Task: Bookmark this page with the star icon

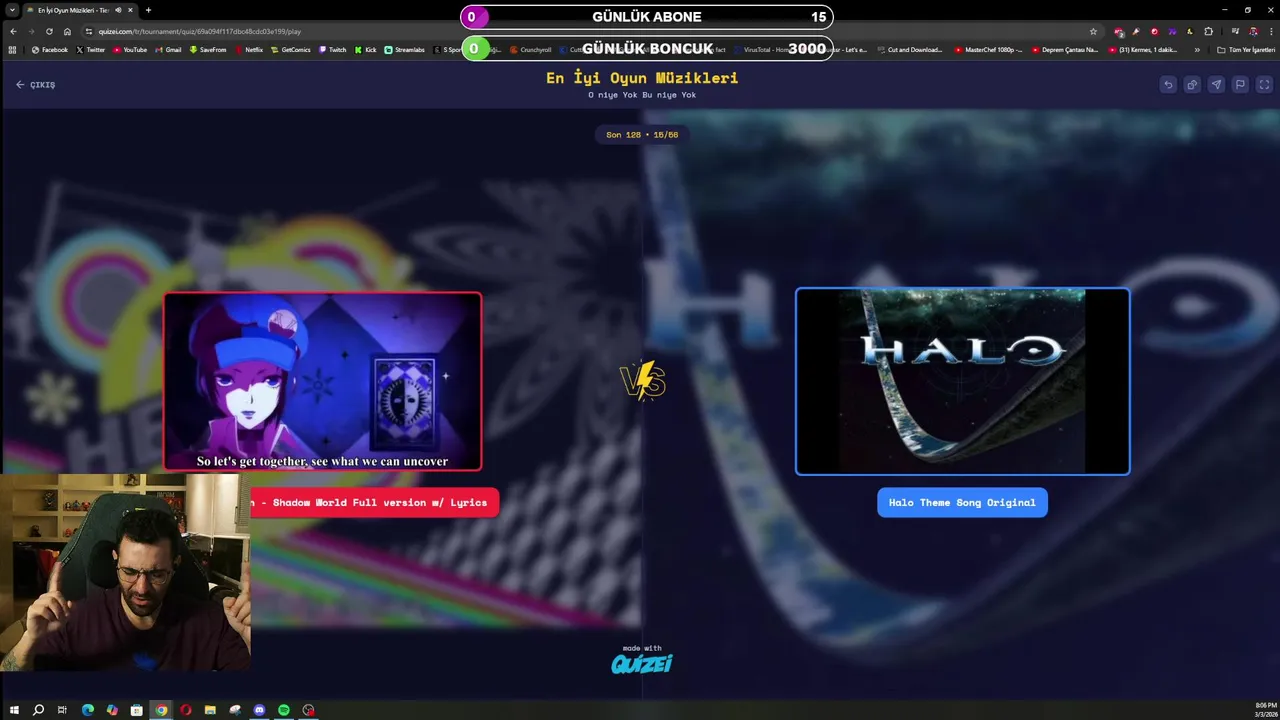Action: pyautogui.click(x=1093, y=31)
